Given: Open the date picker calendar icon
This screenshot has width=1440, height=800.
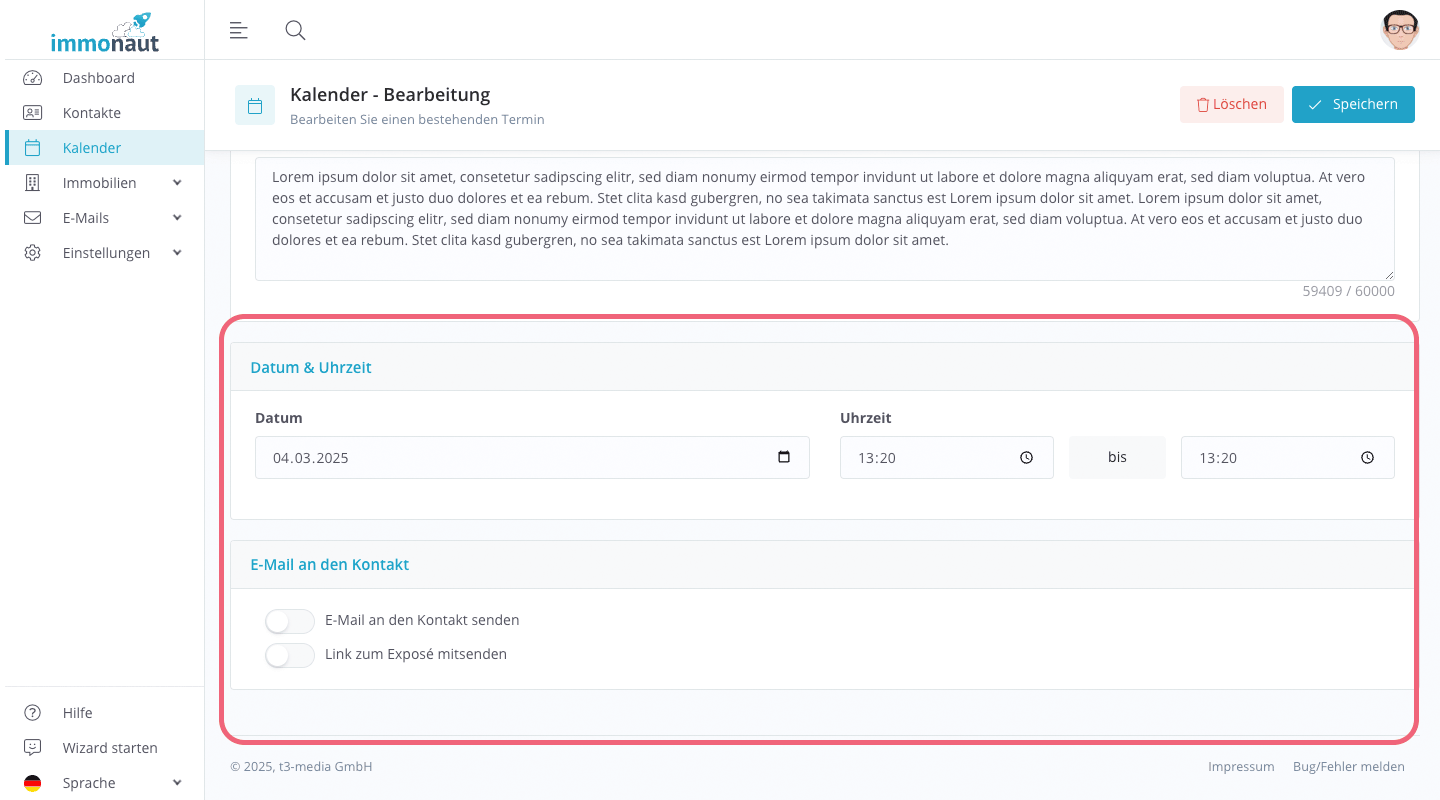Looking at the screenshot, I should (784, 457).
